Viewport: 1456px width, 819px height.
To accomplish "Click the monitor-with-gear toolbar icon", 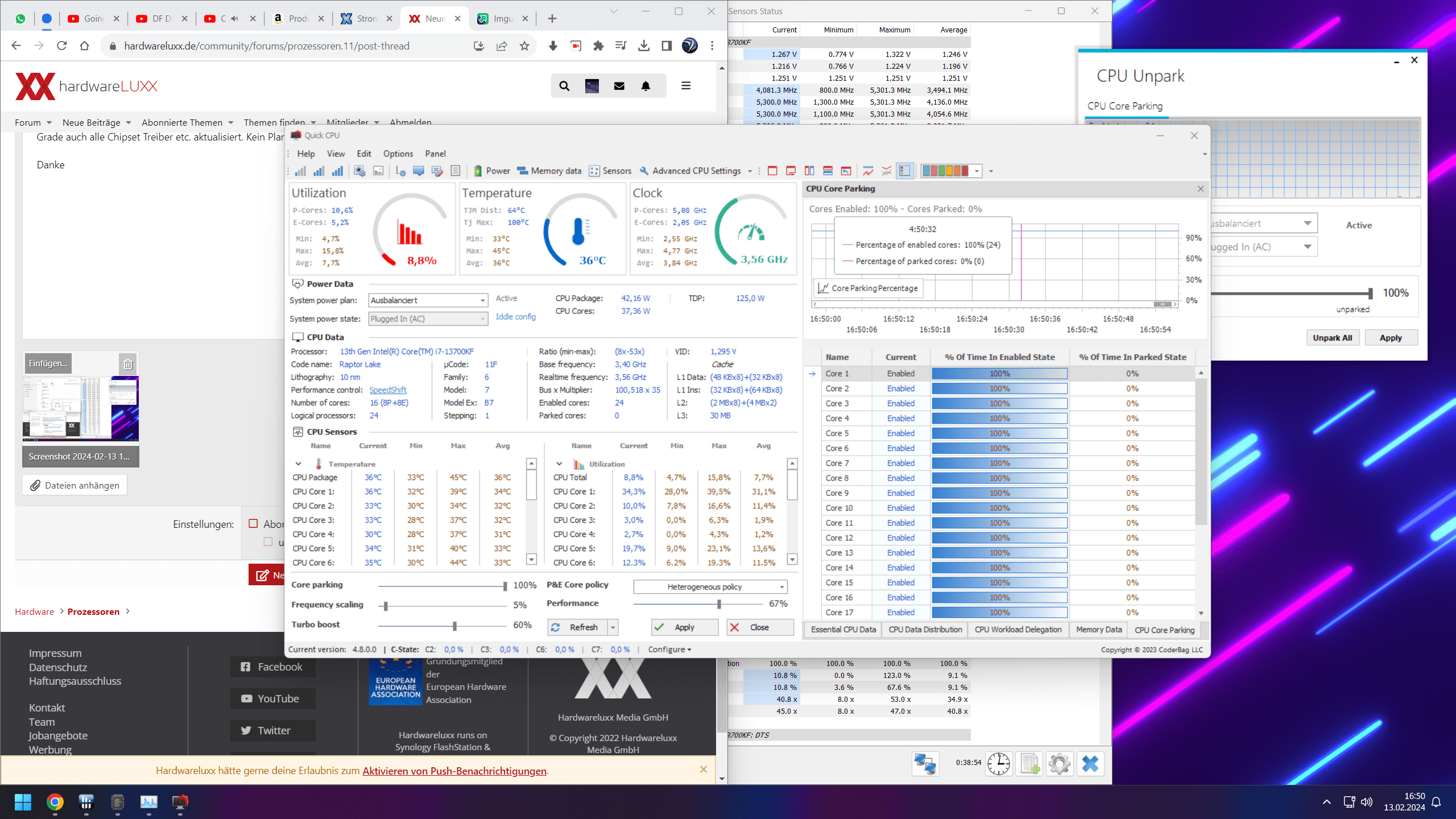I will pyautogui.click(x=359, y=171).
